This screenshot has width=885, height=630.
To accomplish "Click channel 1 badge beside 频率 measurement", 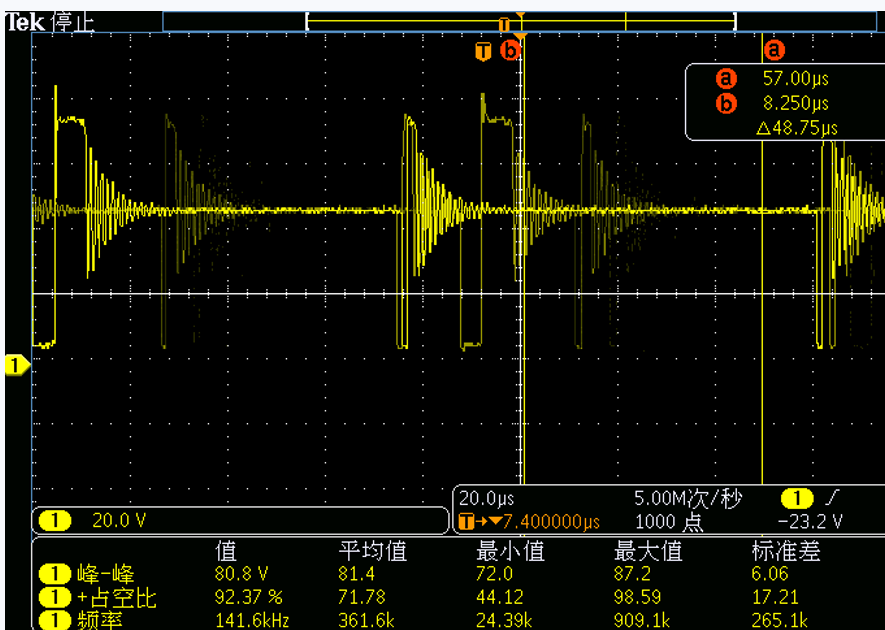I will click(55, 620).
